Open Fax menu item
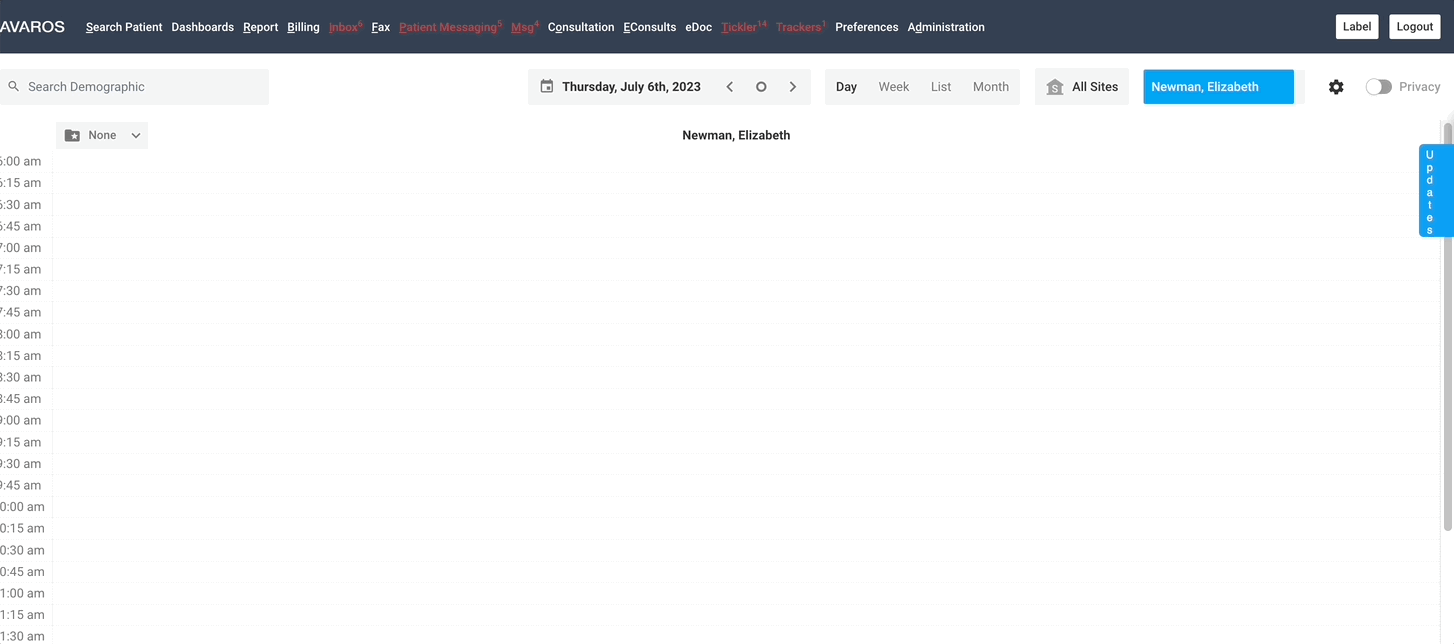1454x644 pixels. (381, 27)
